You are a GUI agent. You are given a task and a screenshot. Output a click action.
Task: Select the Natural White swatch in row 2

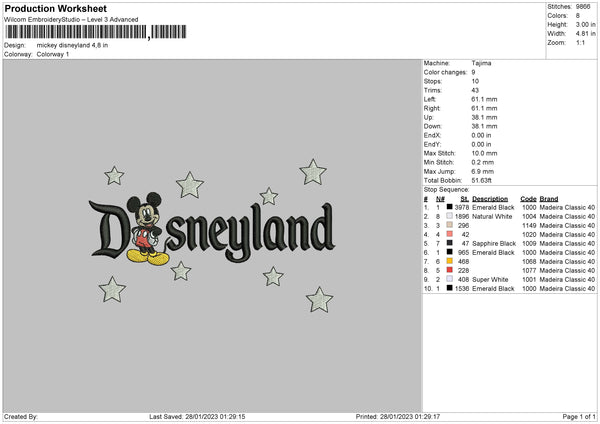click(x=450, y=216)
